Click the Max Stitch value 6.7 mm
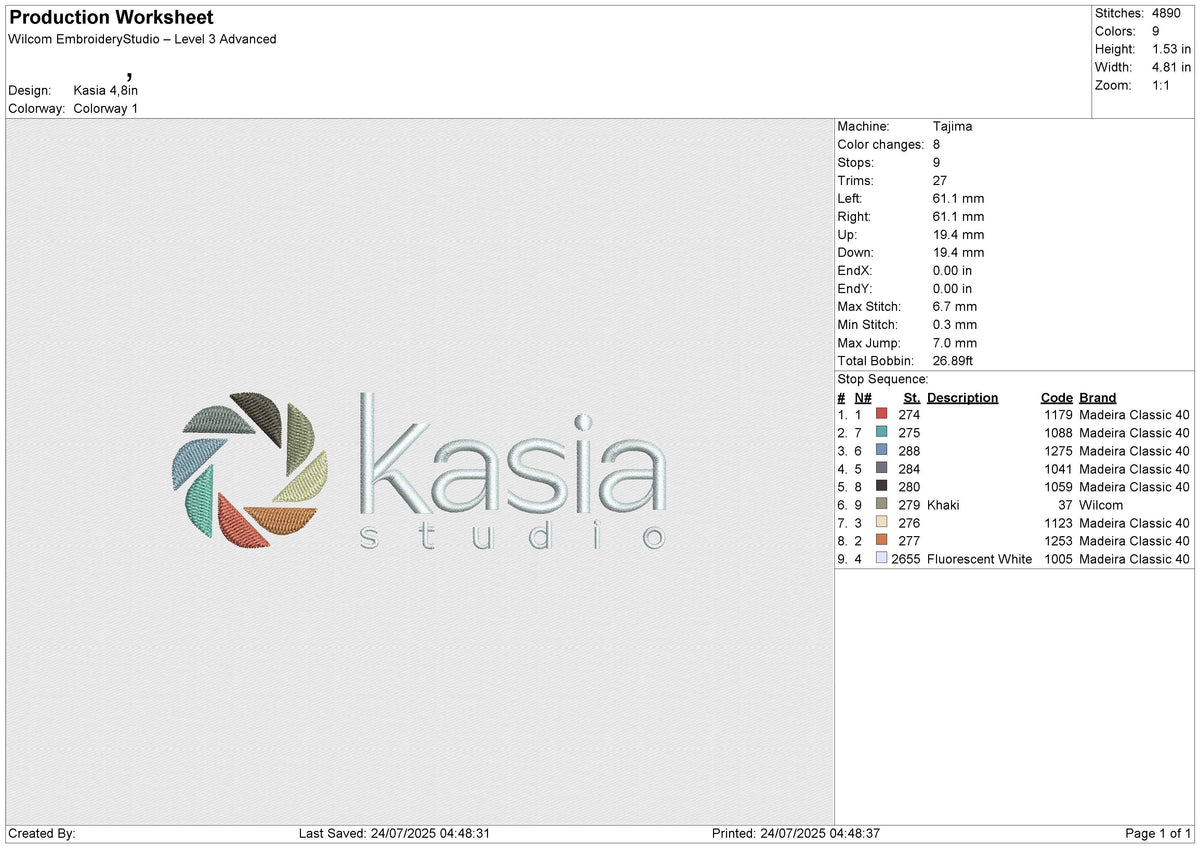1200x848 pixels. [x=955, y=306]
